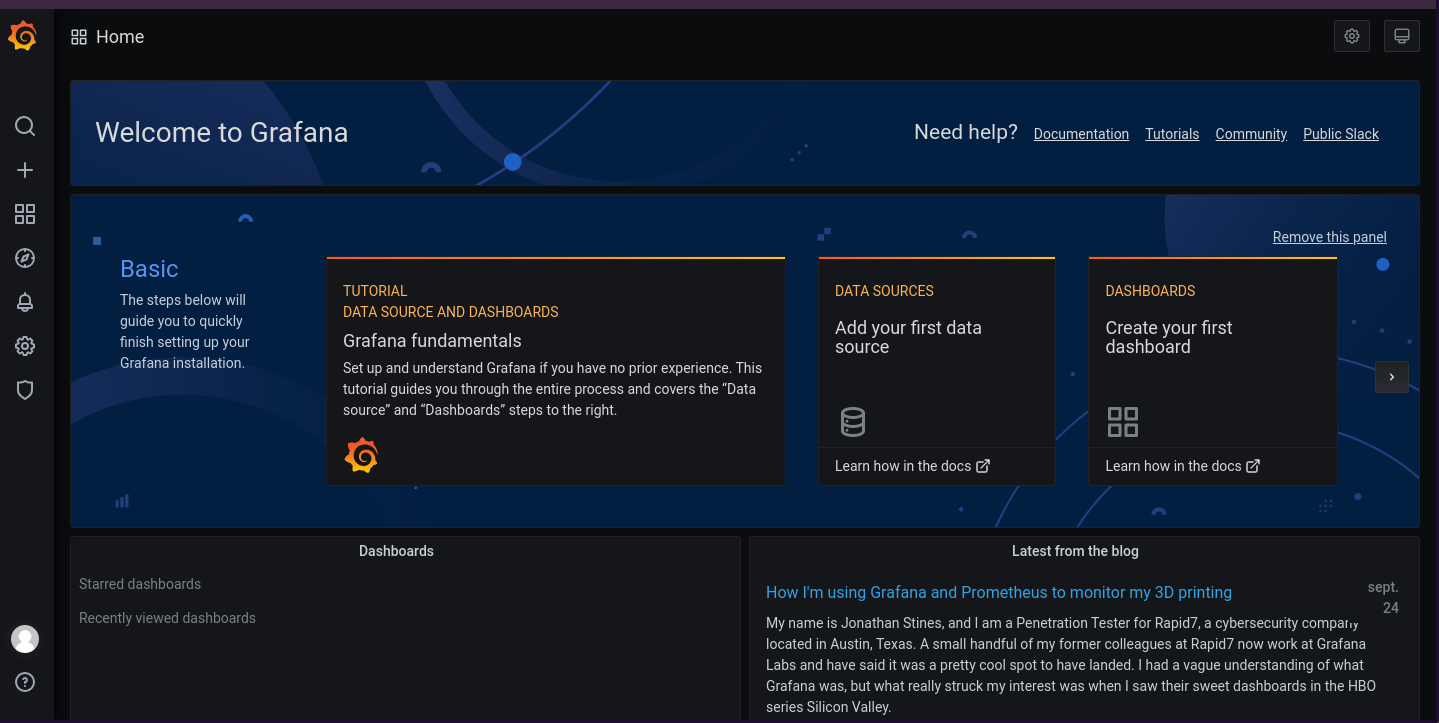Image resolution: width=1439 pixels, height=723 pixels.
Task: Open the Create plus menu icon
Action: click(x=25, y=170)
